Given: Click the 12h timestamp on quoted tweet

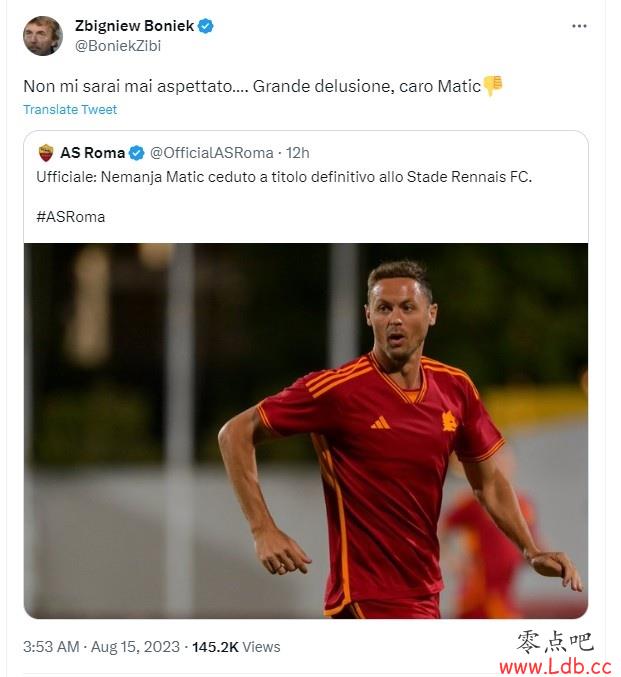Looking at the screenshot, I should [298, 153].
